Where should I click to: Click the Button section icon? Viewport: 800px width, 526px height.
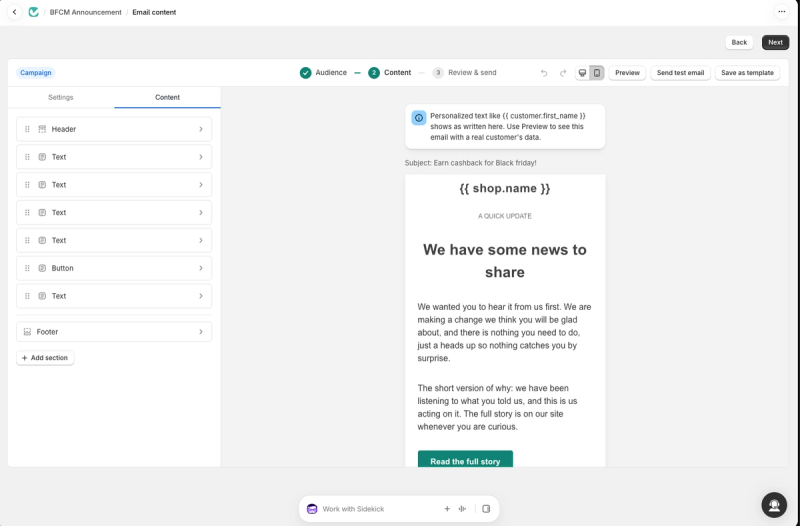(42, 268)
